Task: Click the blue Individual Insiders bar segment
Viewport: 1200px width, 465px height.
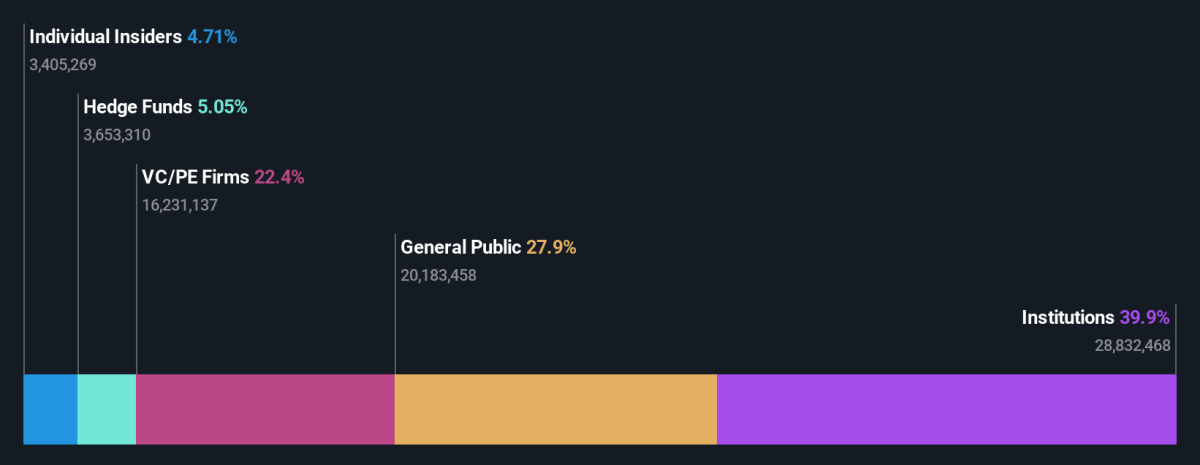Action: coord(50,409)
